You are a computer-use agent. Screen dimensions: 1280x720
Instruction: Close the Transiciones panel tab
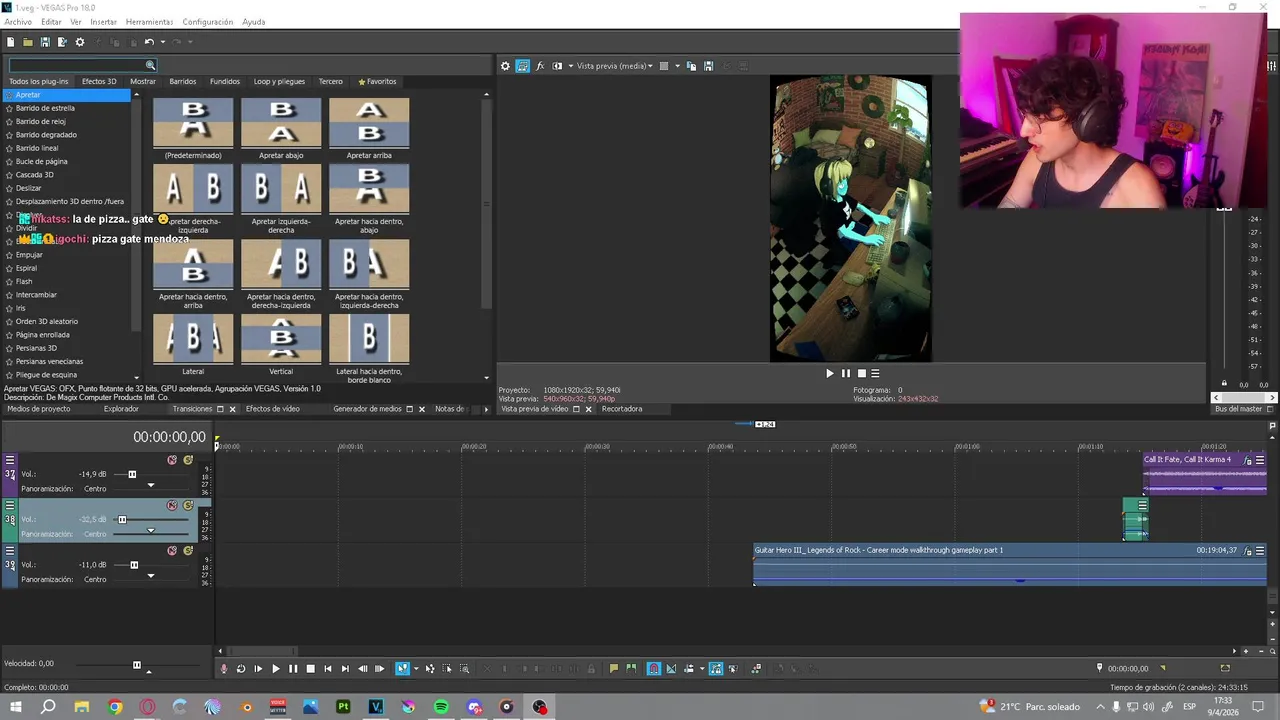click(x=233, y=409)
